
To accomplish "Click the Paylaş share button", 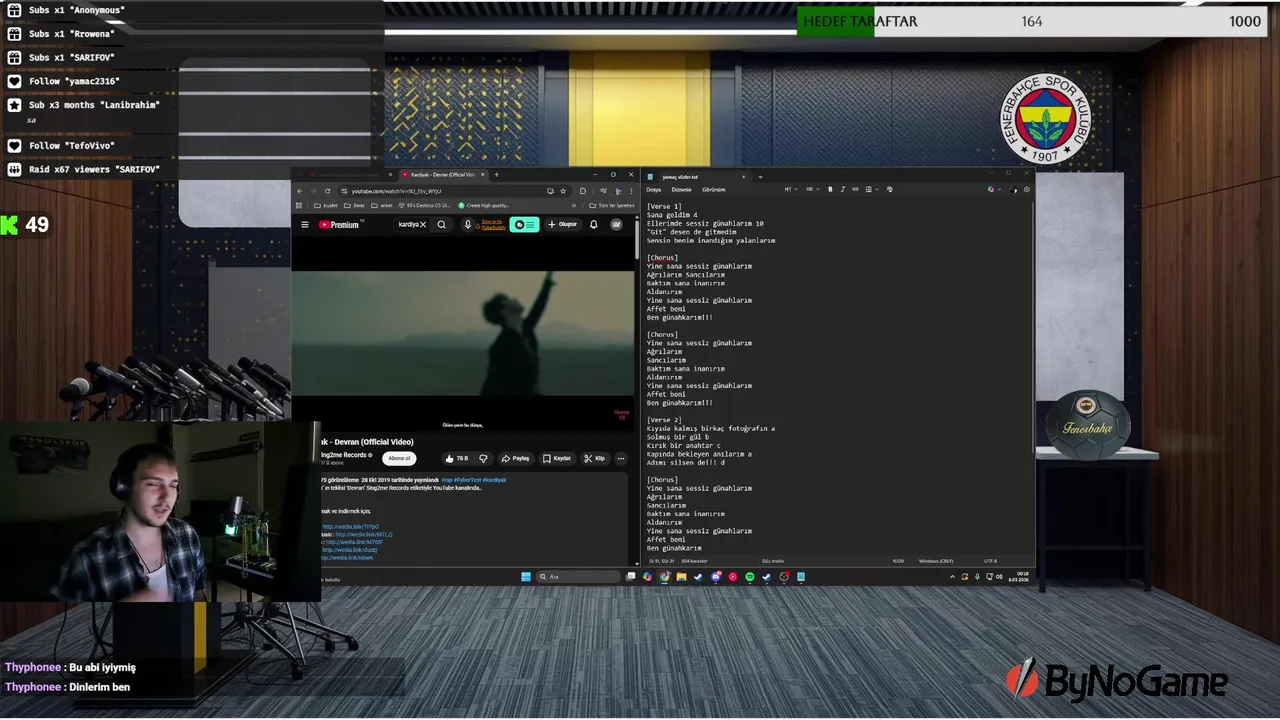I will (x=516, y=458).
